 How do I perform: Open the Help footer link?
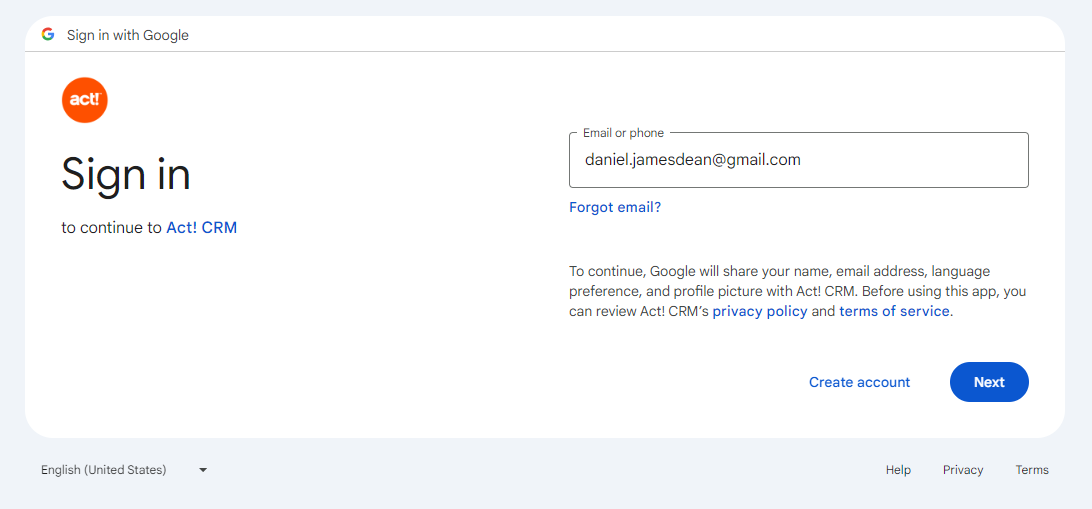coord(898,470)
